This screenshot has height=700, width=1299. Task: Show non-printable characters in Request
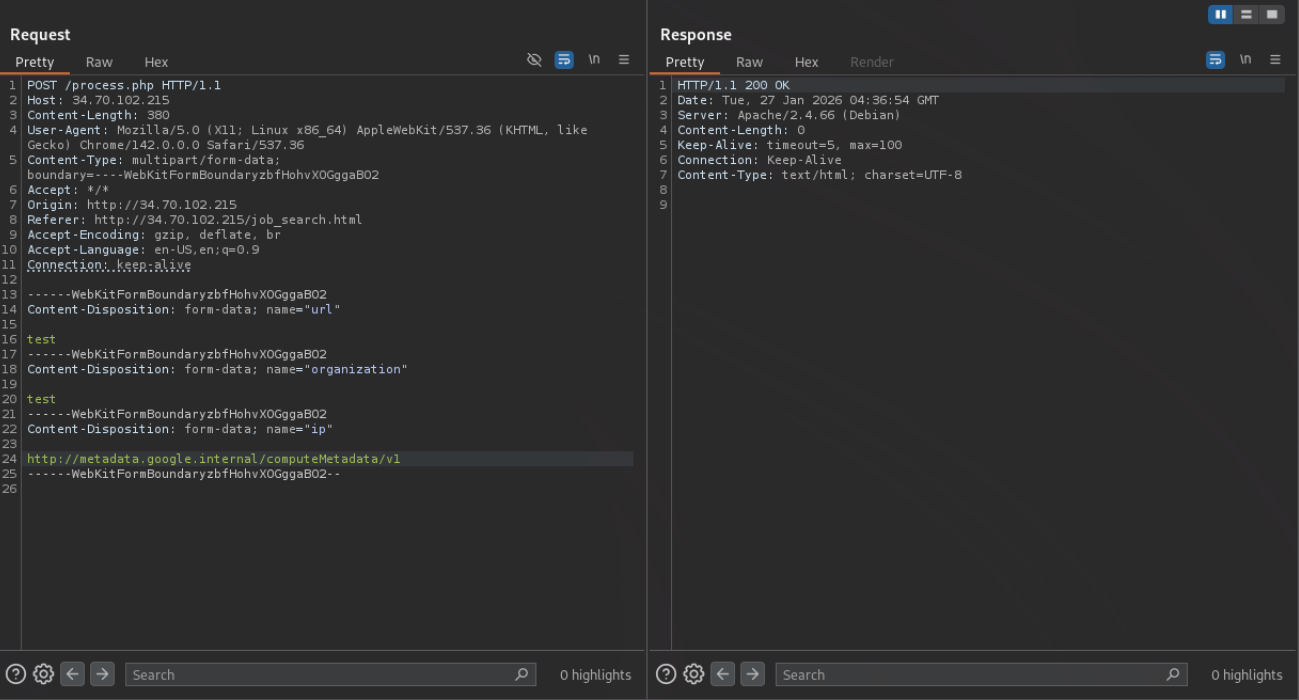coord(594,60)
